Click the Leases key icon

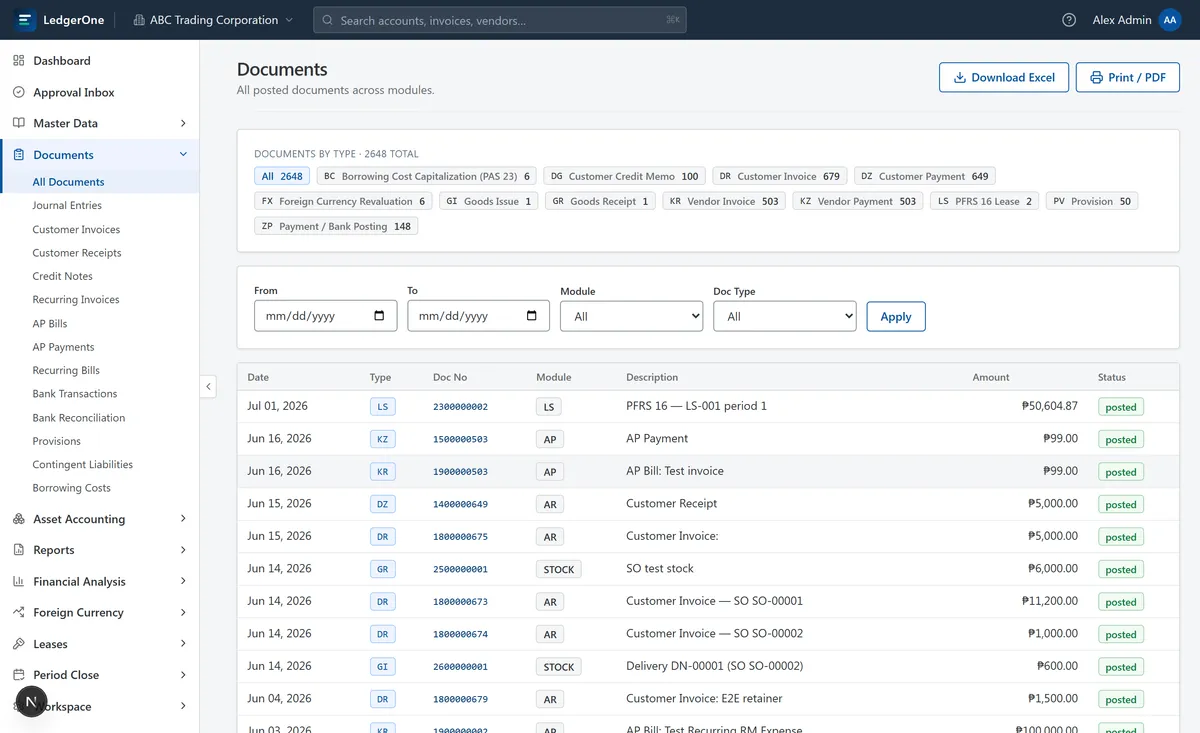[18, 644]
